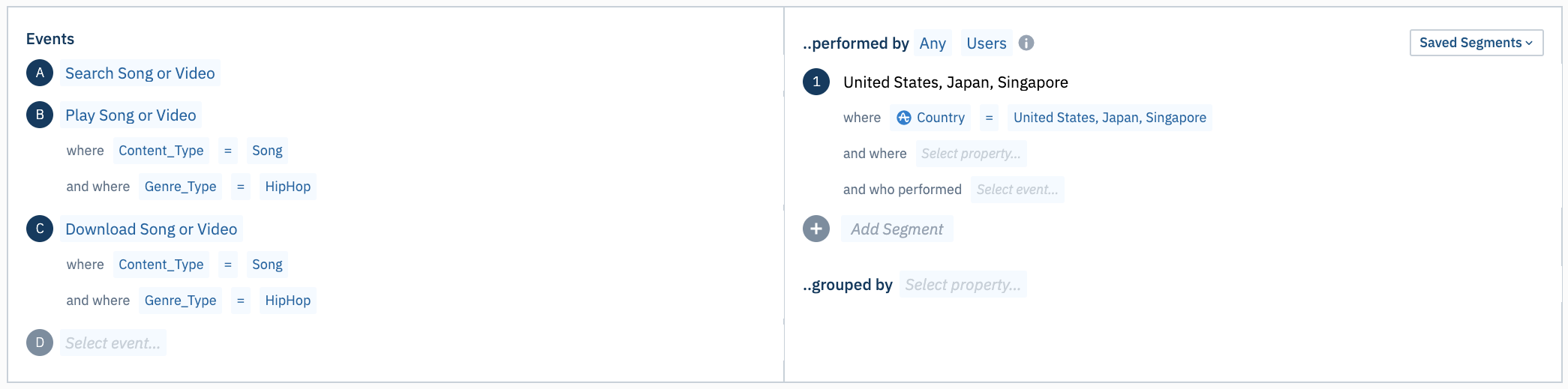Click the grayed event D circle badge

click(x=40, y=343)
